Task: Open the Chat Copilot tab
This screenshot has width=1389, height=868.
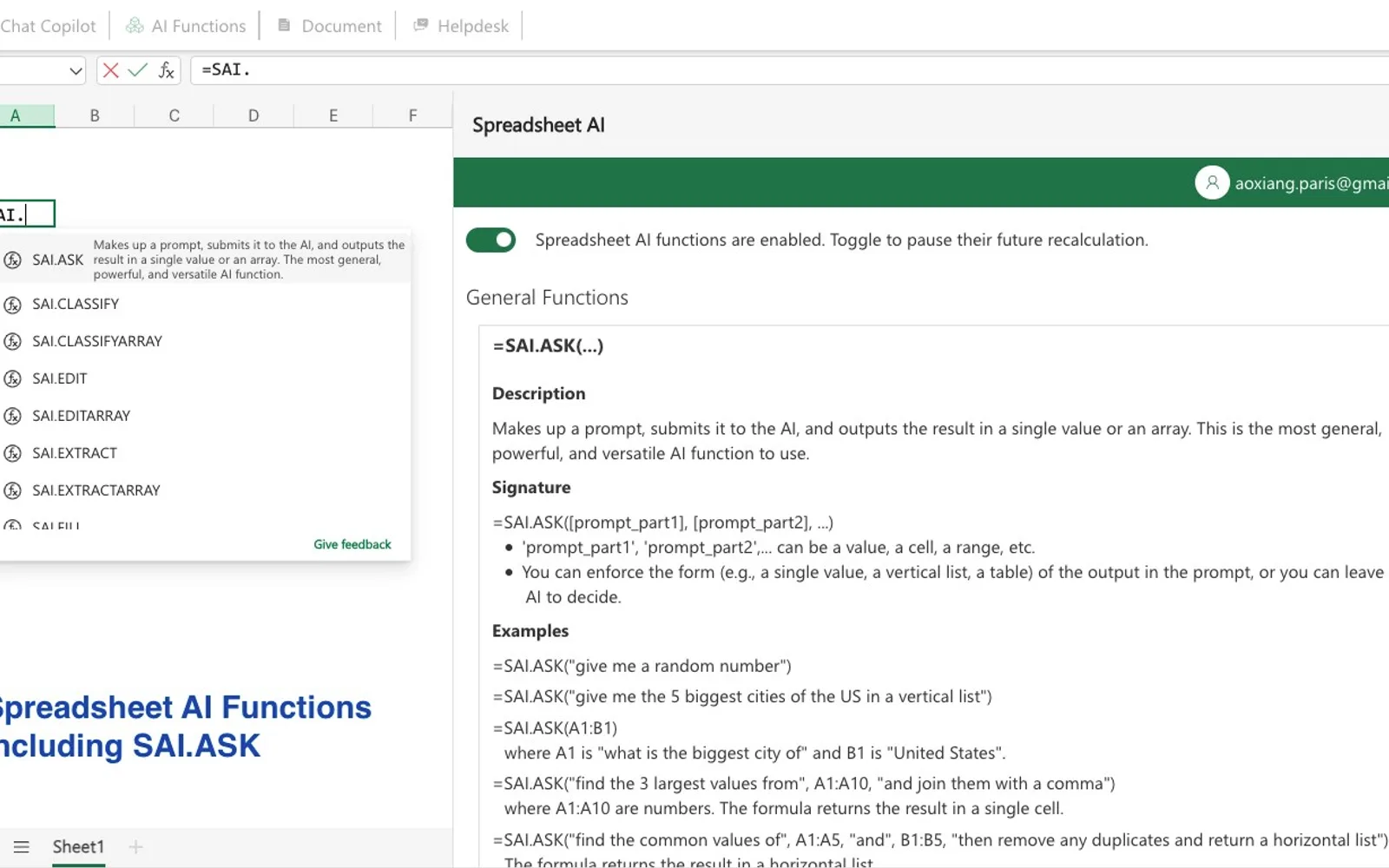Action: click(x=48, y=26)
